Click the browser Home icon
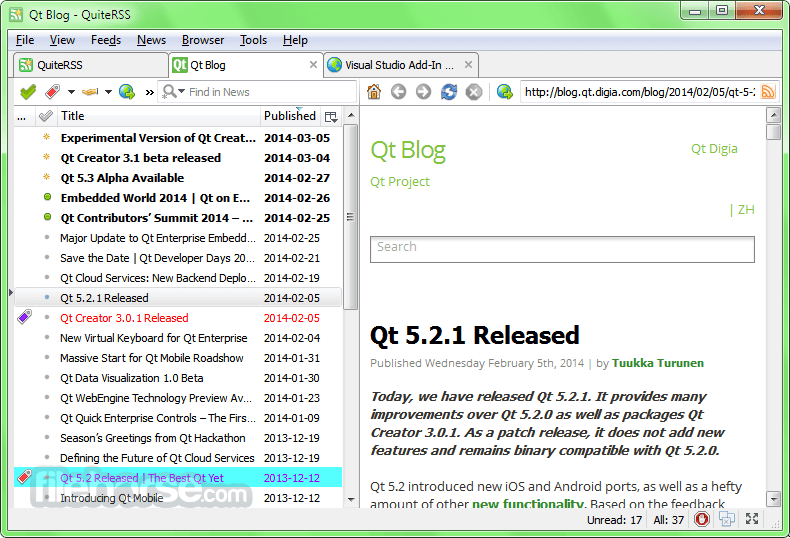The height and width of the screenshot is (538, 790). coord(374,92)
